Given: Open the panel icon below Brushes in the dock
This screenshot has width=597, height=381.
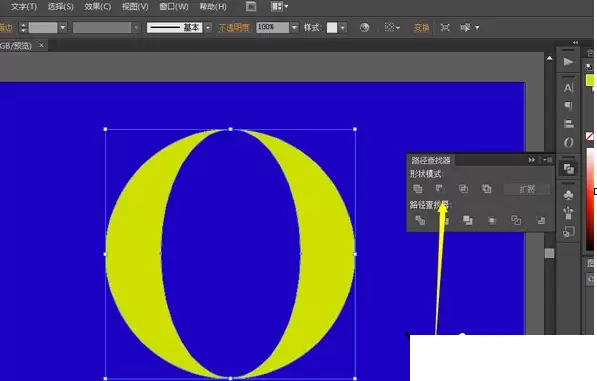Looking at the screenshot, I should click(x=568, y=231).
